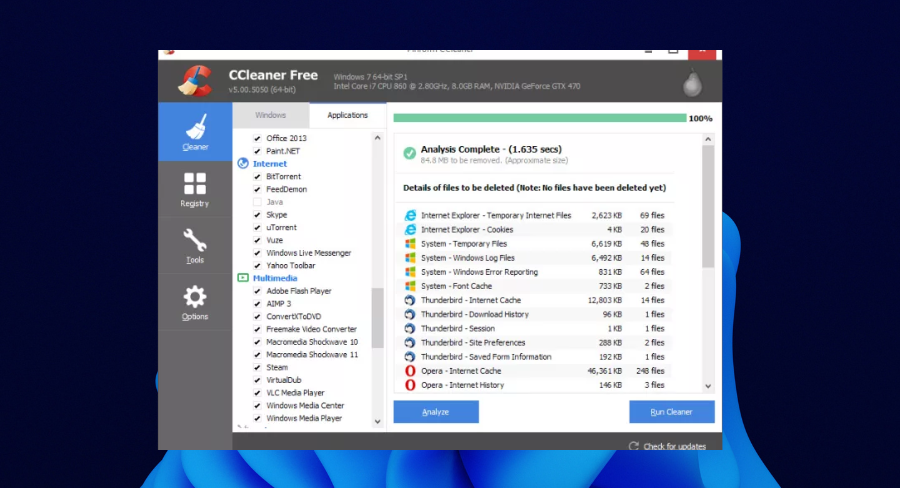Click the green Analysis Complete checkmark
This screenshot has height=500, width=900.
(x=409, y=153)
